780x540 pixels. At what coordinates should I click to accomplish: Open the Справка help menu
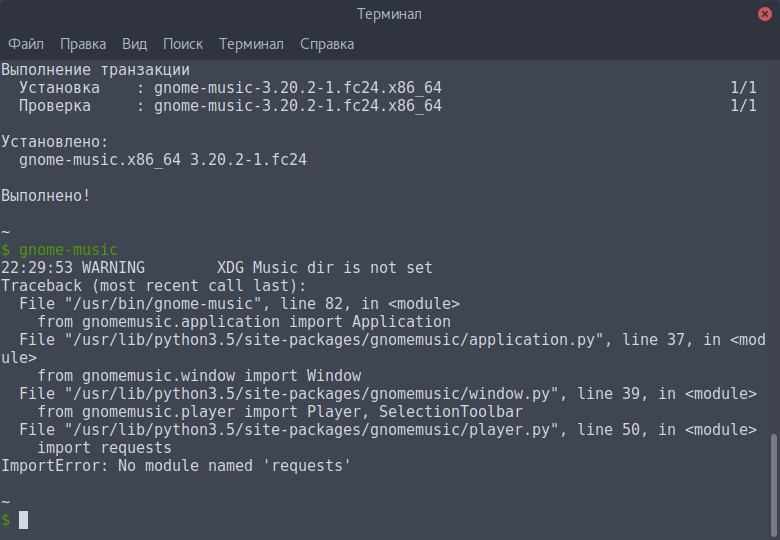point(327,44)
